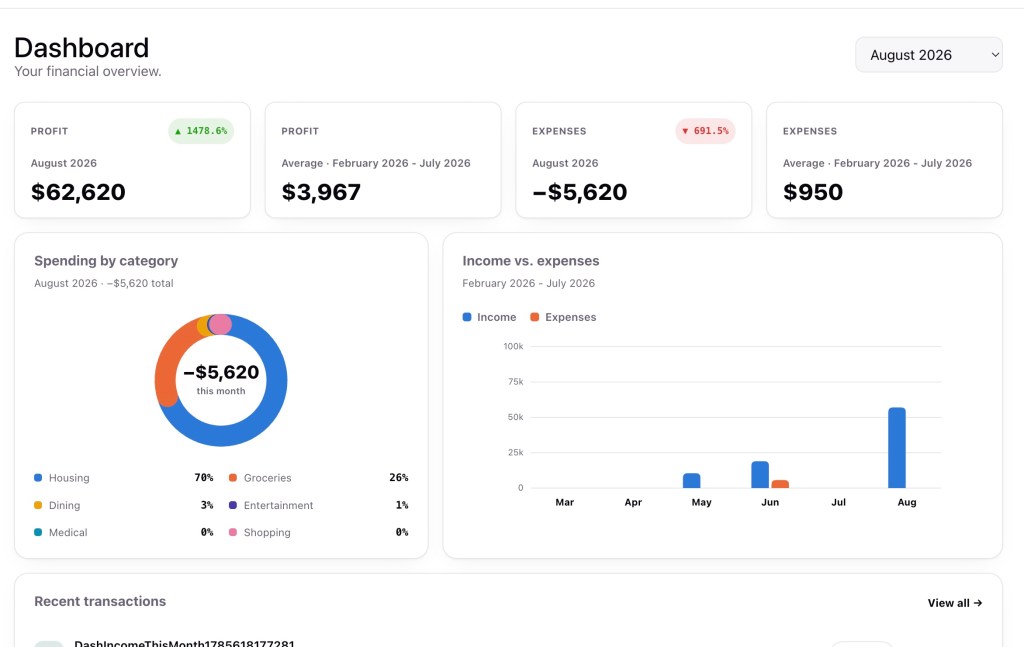The image size is (1024, 647).
Task: Click the Income vs. expenses heading
Action: (x=530, y=261)
